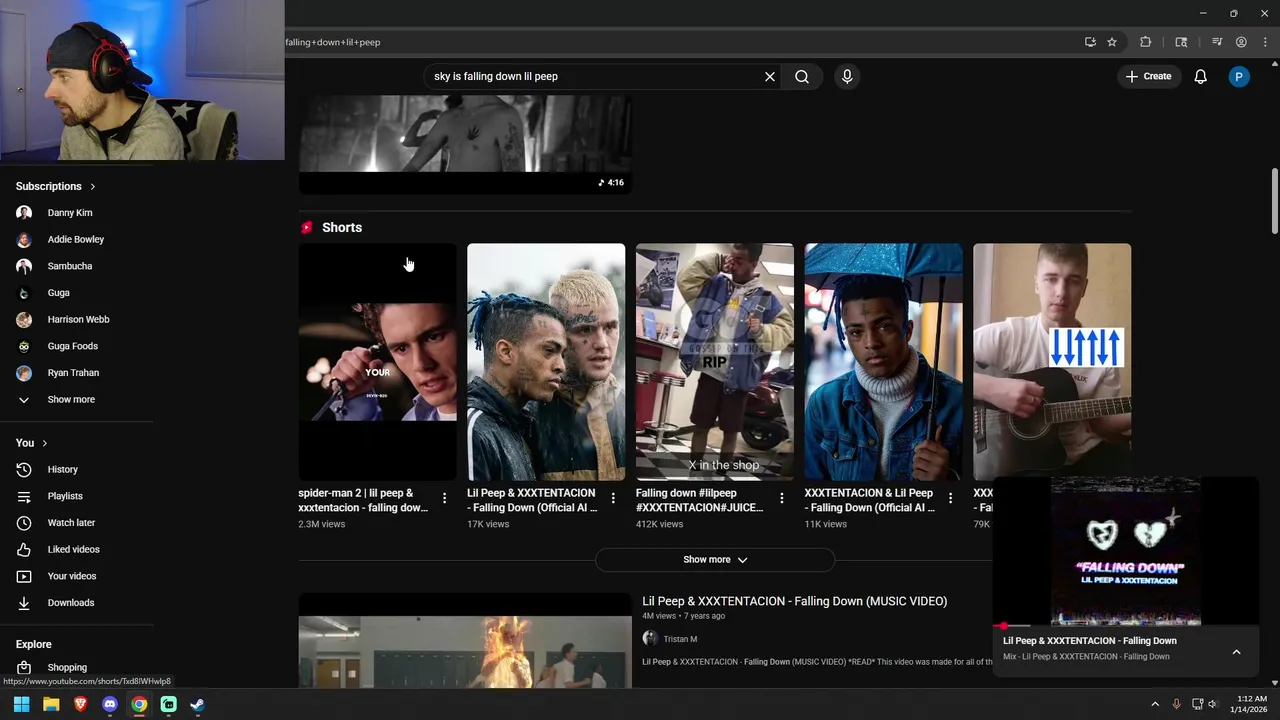Expand the Subscriptions section chevron
The height and width of the screenshot is (720, 1280).
pos(93,186)
